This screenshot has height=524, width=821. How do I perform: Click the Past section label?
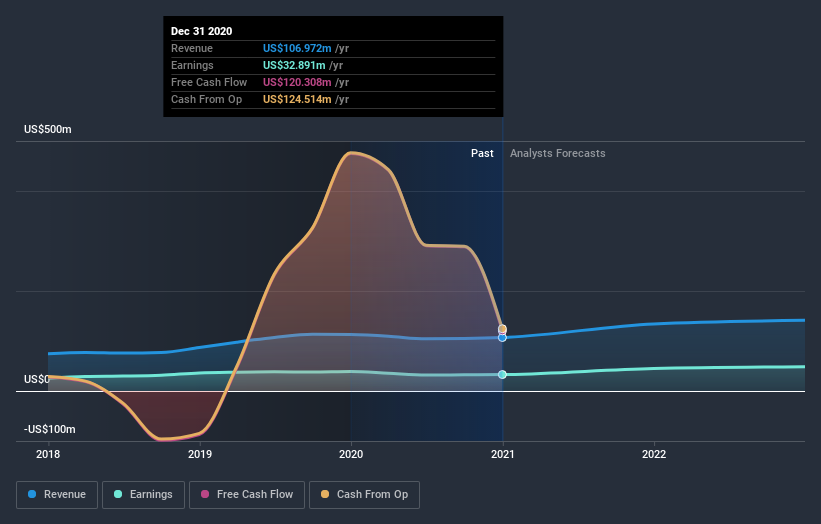point(482,153)
